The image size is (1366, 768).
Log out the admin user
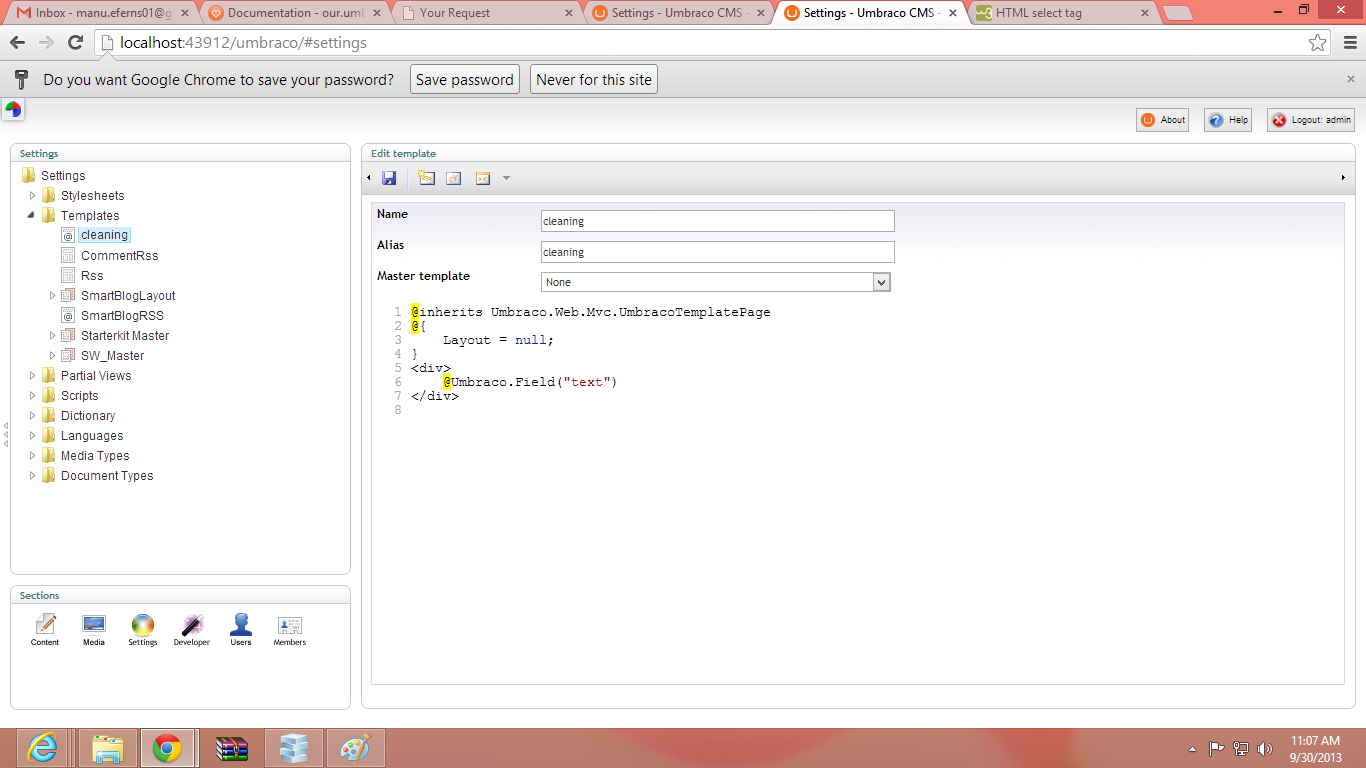pyautogui.click(x=1311, y=120)
